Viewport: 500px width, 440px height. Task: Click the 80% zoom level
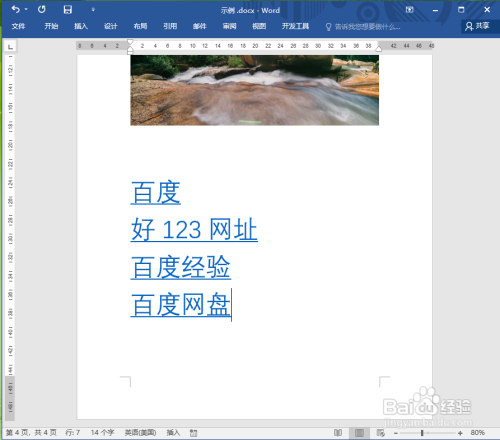(477, 433)
